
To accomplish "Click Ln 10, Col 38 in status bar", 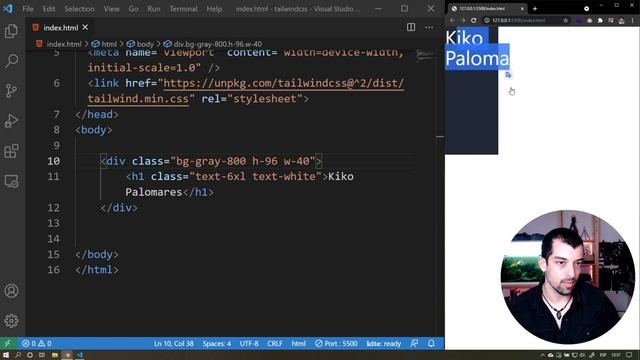I will [173, 343].
